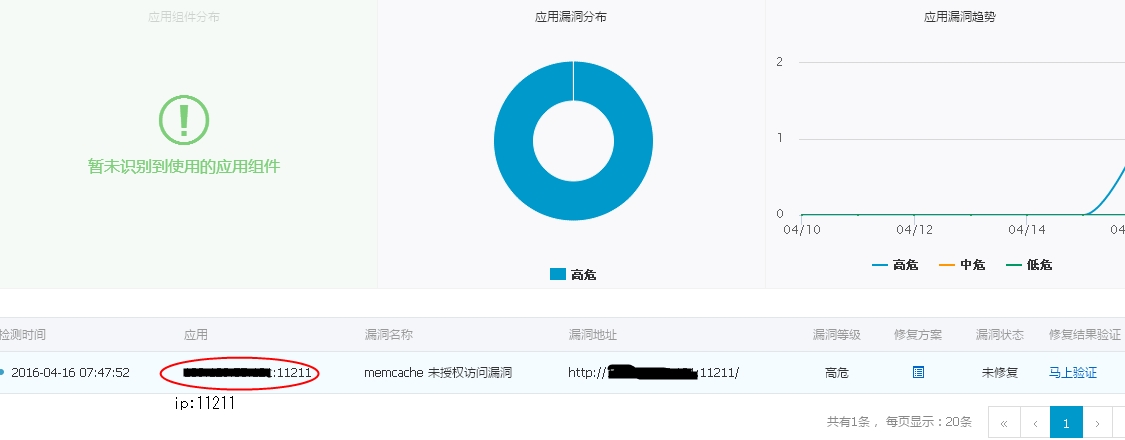Go to first page with « button
Viewport: 1125px width, 440px height.
click(x=1004, y=423)
